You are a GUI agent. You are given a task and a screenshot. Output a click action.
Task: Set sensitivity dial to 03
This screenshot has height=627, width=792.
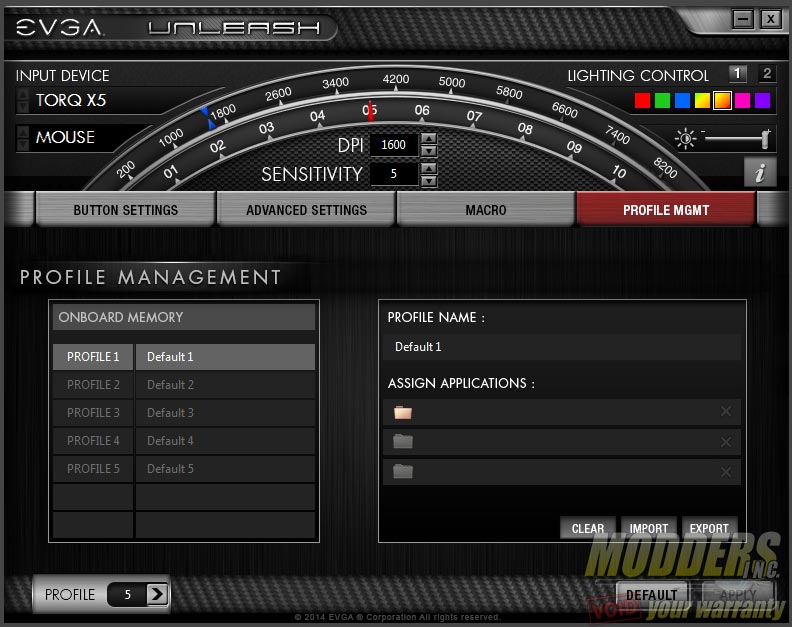tap(266, 128)
